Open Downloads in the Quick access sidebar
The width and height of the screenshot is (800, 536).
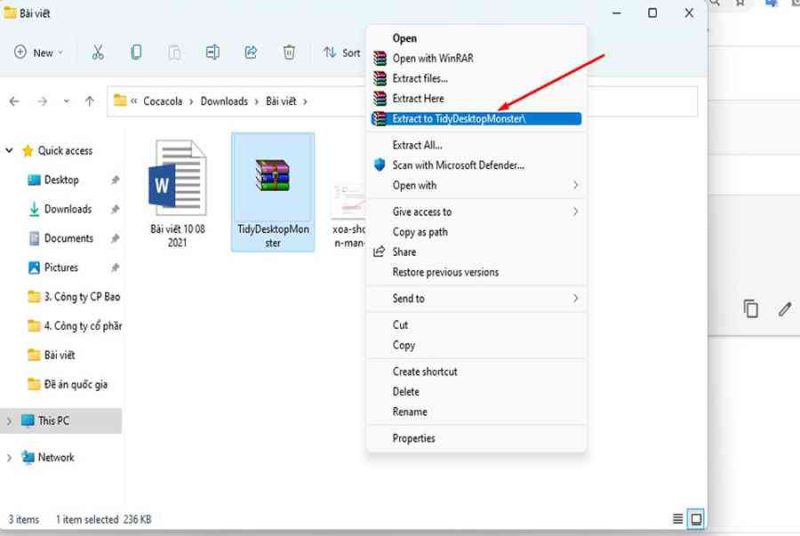67,209
